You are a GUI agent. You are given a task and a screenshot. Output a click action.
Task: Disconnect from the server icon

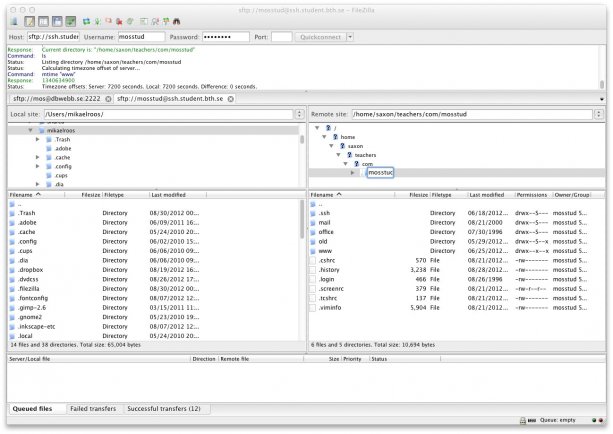pos(119,22)
